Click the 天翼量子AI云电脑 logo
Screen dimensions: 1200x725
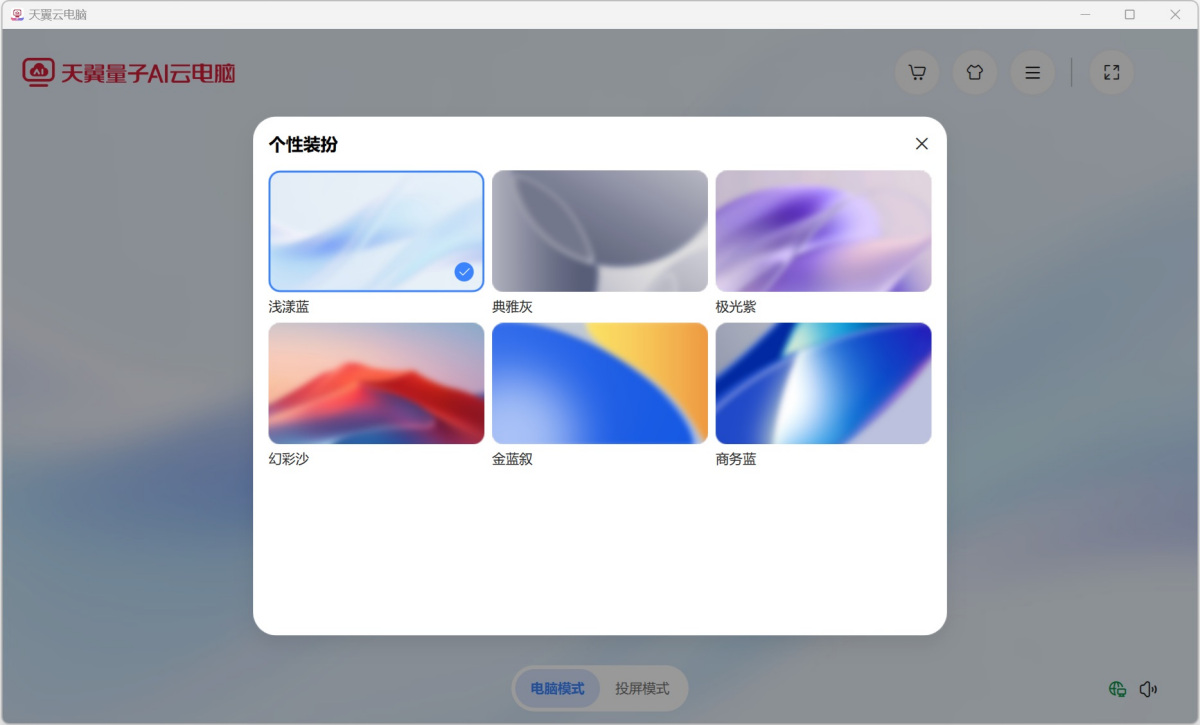129,72
